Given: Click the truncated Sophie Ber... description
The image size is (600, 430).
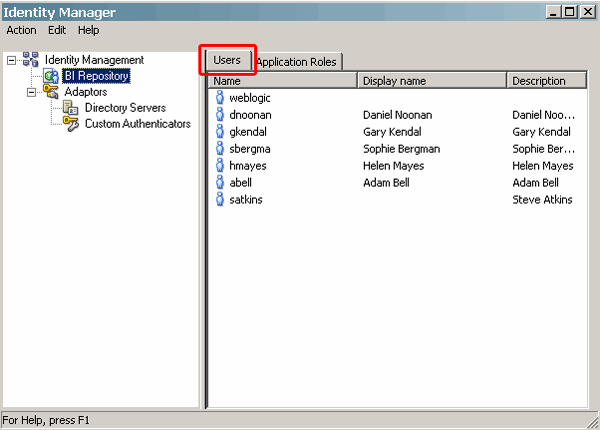Looking at the screenshot, I should coord(543,149).
